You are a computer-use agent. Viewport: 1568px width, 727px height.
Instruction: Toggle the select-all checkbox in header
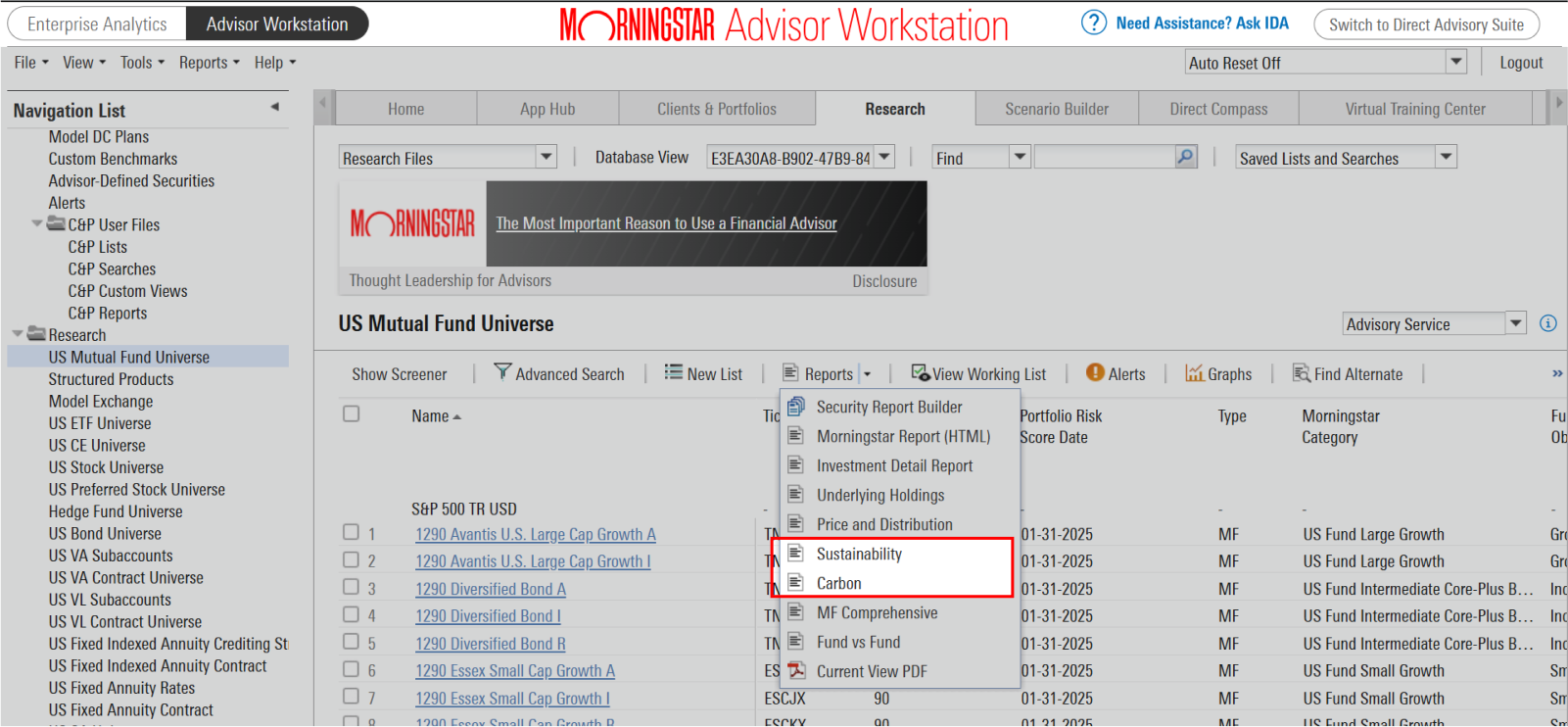[x=351, y=413]
